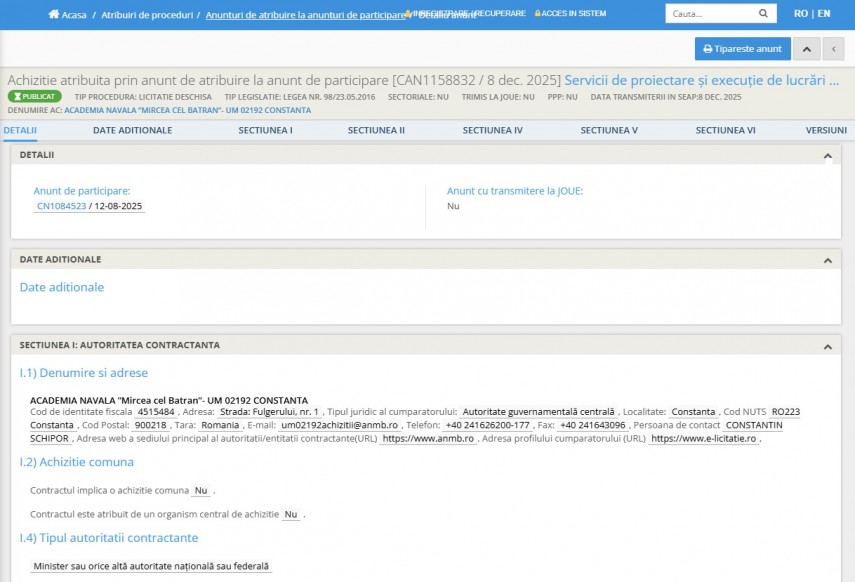Go to the VERSIUNI tab

[x=826, y=130]
